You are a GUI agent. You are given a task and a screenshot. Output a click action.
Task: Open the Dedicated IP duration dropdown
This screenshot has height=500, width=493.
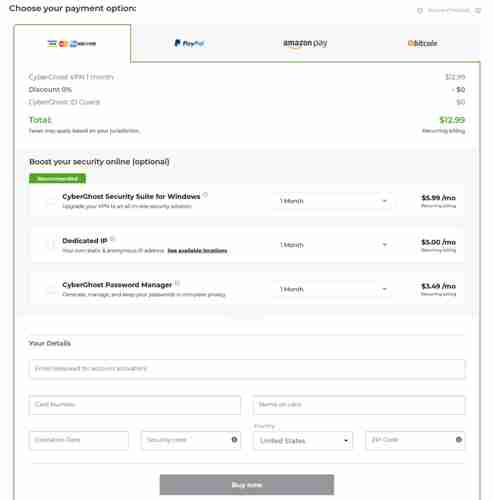click(x=333, y=245)
